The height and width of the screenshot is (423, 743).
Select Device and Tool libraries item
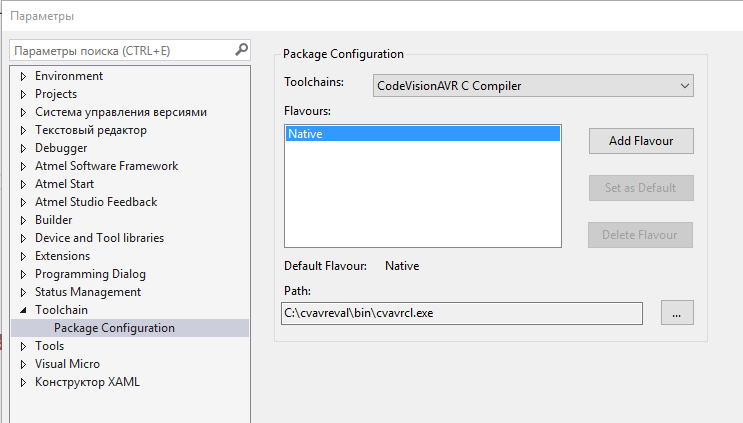click(x=99, y=238)
